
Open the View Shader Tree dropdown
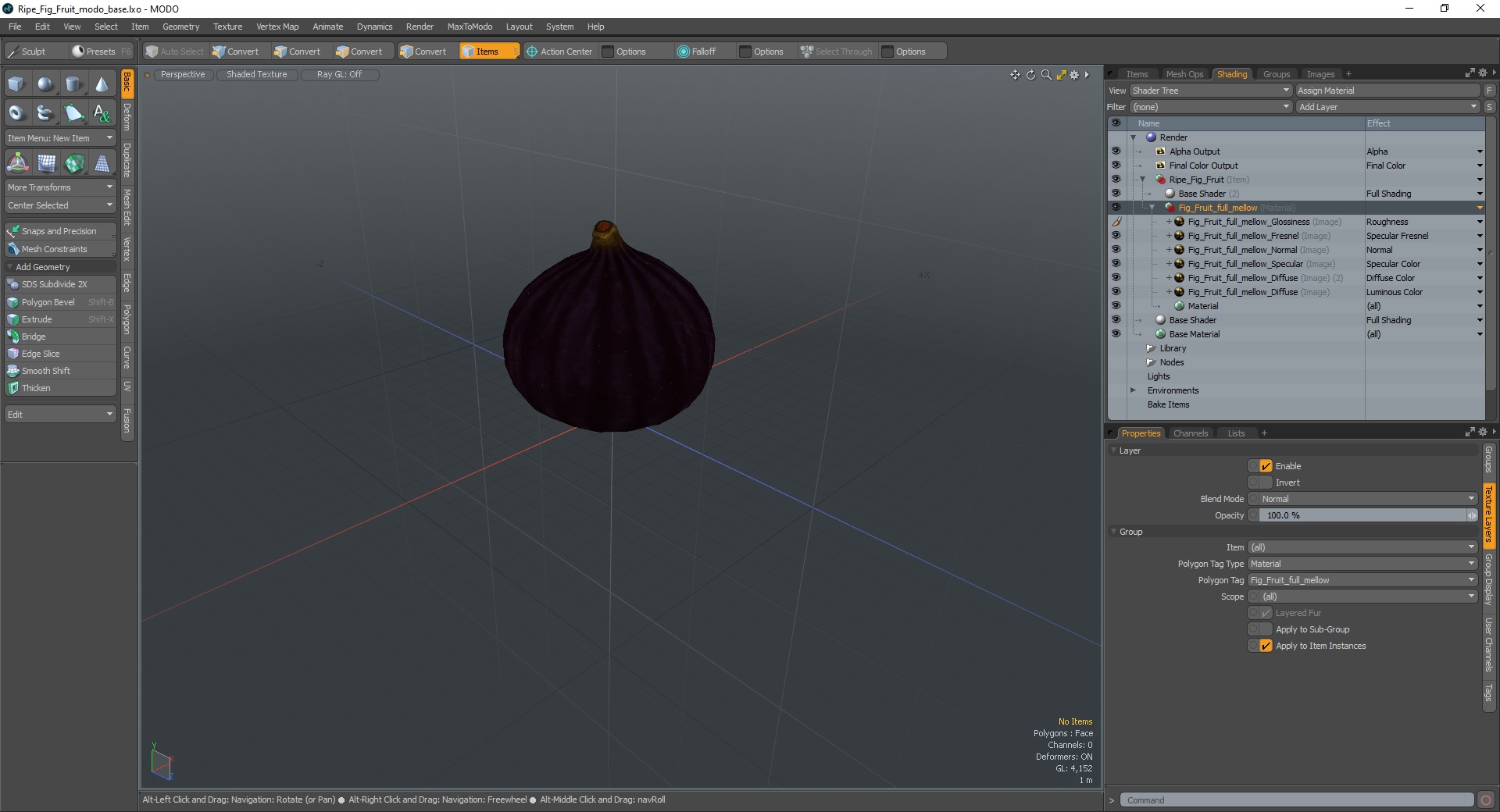coord(1210,91)
